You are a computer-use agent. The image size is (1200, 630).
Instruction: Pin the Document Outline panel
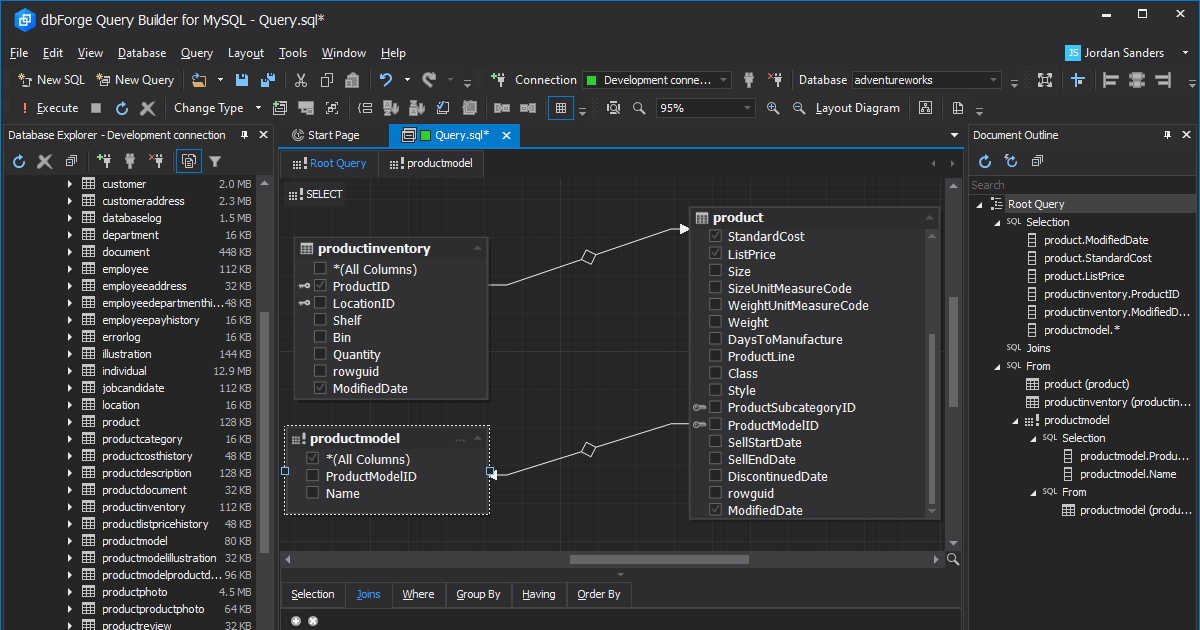click(1167, 135)
